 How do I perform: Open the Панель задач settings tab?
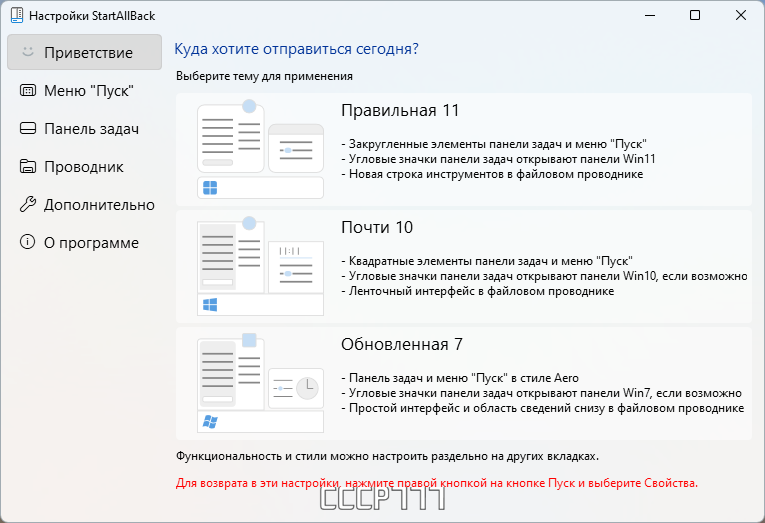[x=84, y=128]
